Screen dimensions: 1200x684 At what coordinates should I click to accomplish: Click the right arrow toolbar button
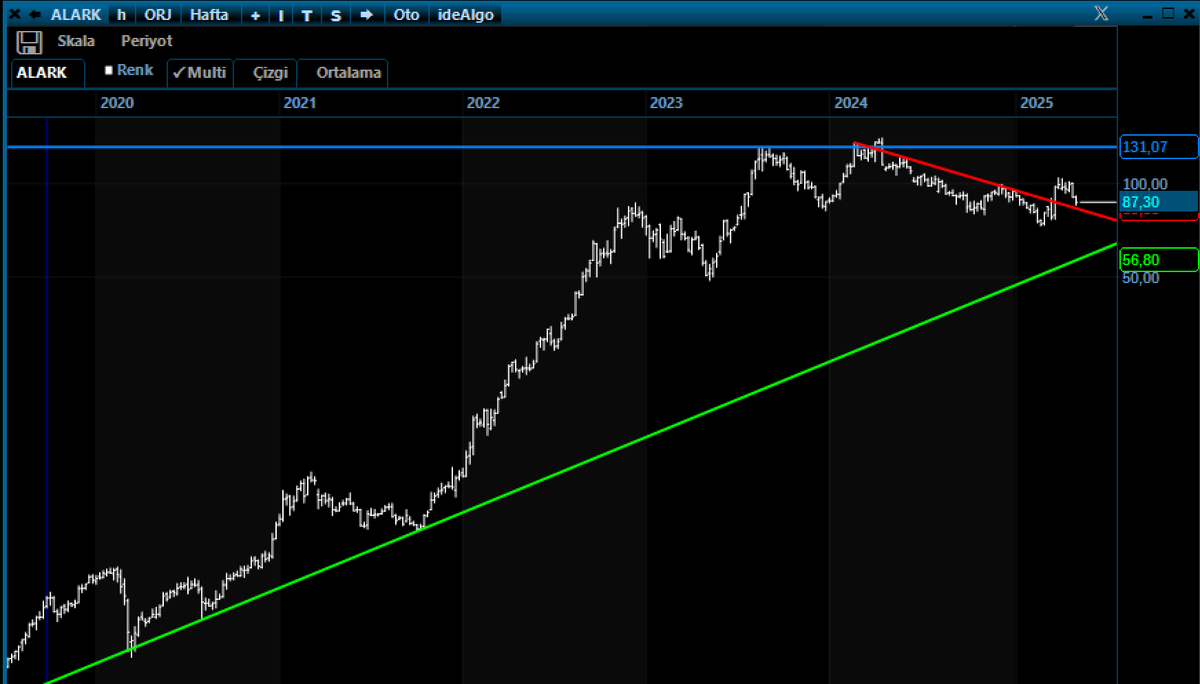coord(367,15)
